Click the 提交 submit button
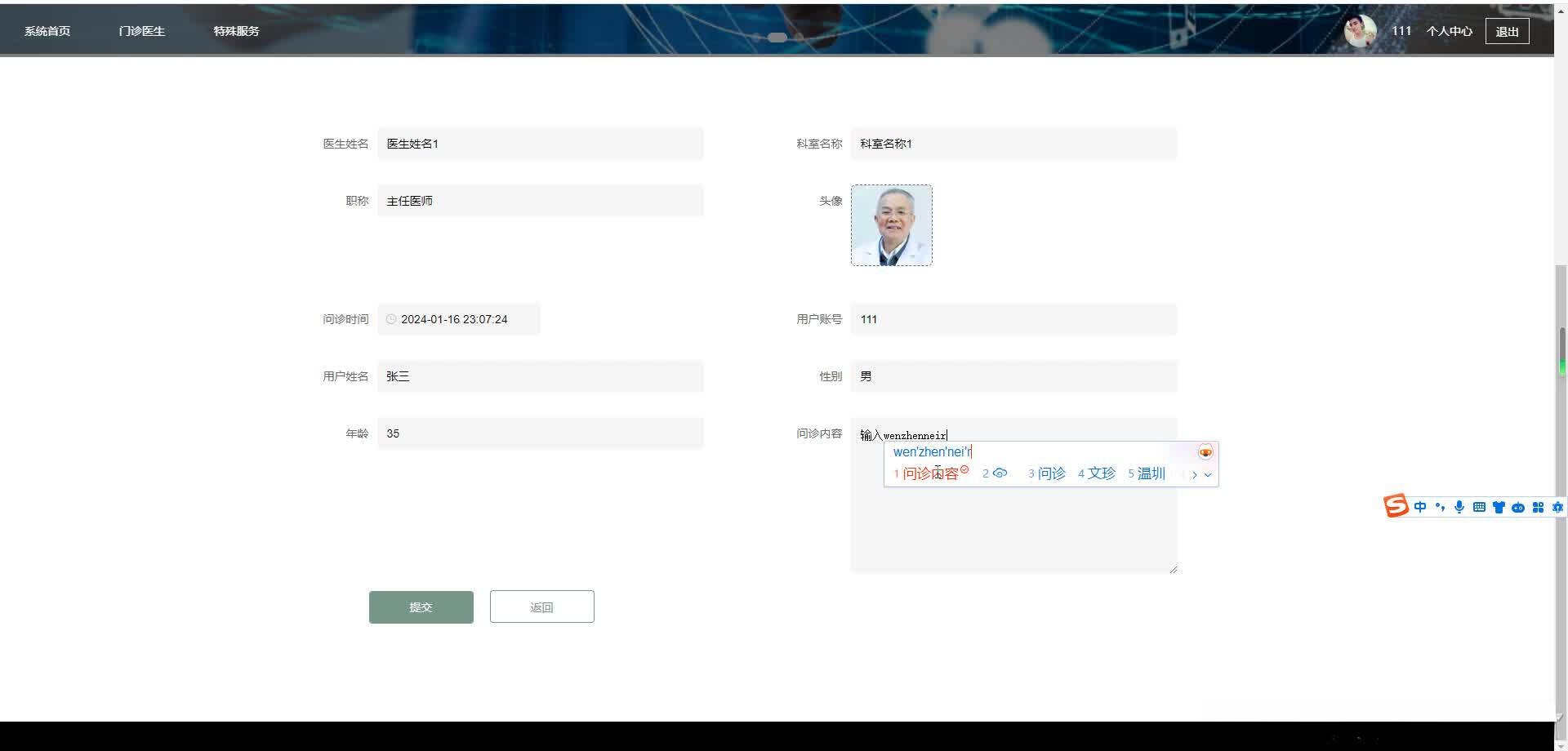Screen dimensions: 1568x751 (421, 607)
